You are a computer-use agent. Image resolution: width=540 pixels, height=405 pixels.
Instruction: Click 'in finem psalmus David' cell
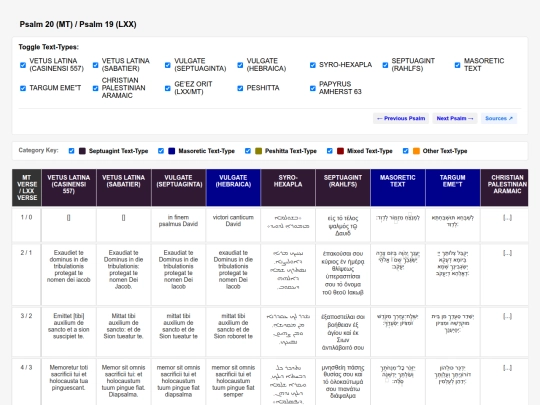click(178, 225)
